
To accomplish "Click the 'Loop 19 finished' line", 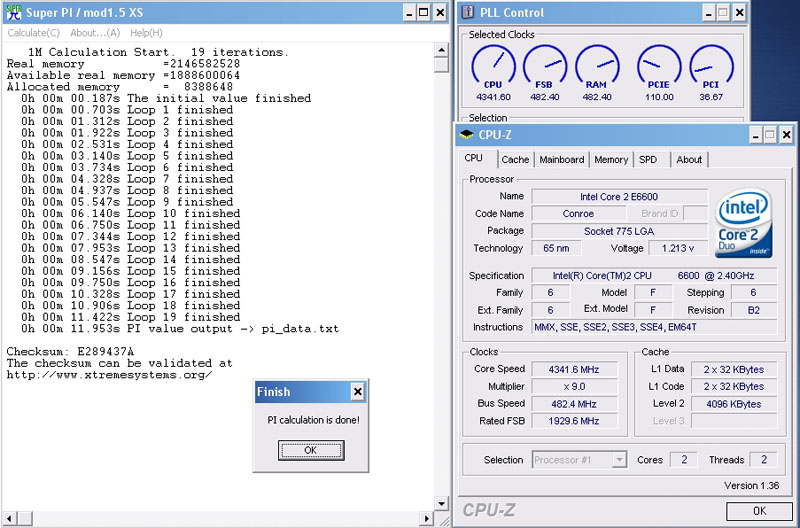I will coord(131,317).
